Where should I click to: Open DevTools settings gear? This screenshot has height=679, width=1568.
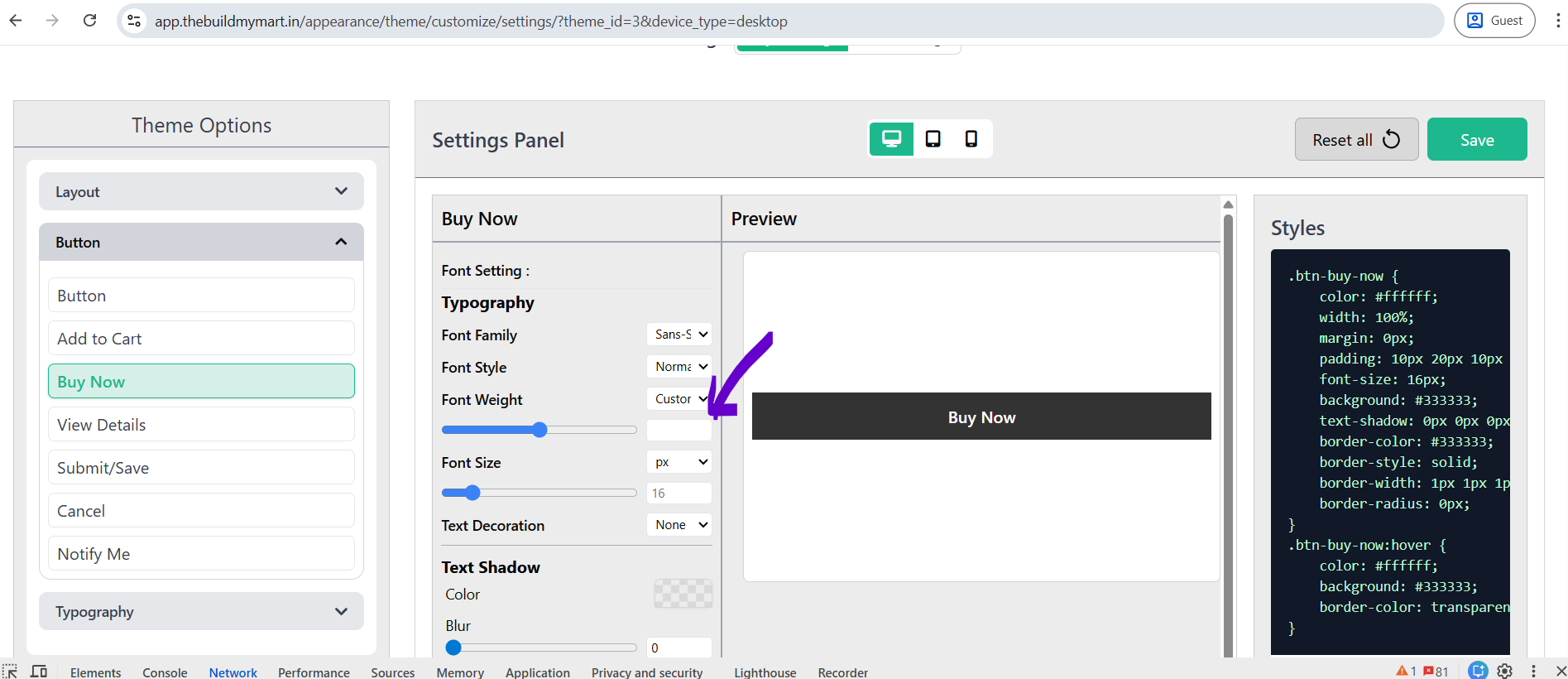pos(1505,671)
